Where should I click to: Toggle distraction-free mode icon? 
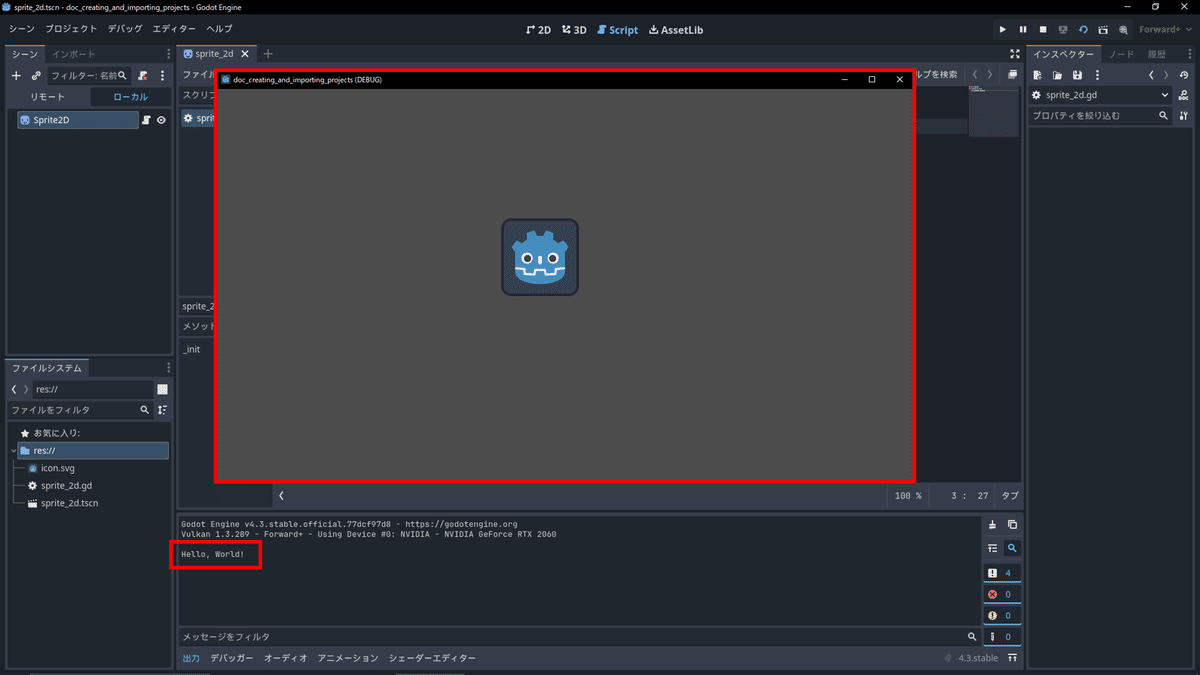pyautogui.click(x=1015, y=54)
